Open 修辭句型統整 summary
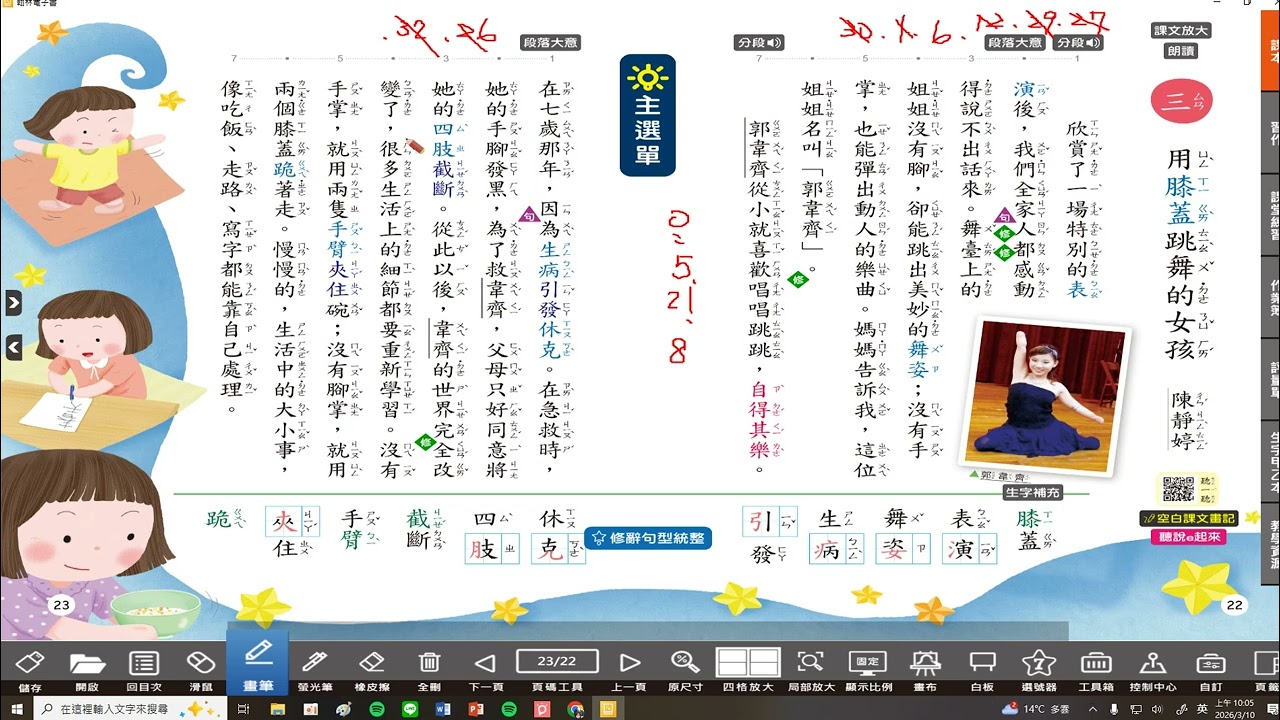This screenshot has height=720, width=1280. tap(648, 538)
